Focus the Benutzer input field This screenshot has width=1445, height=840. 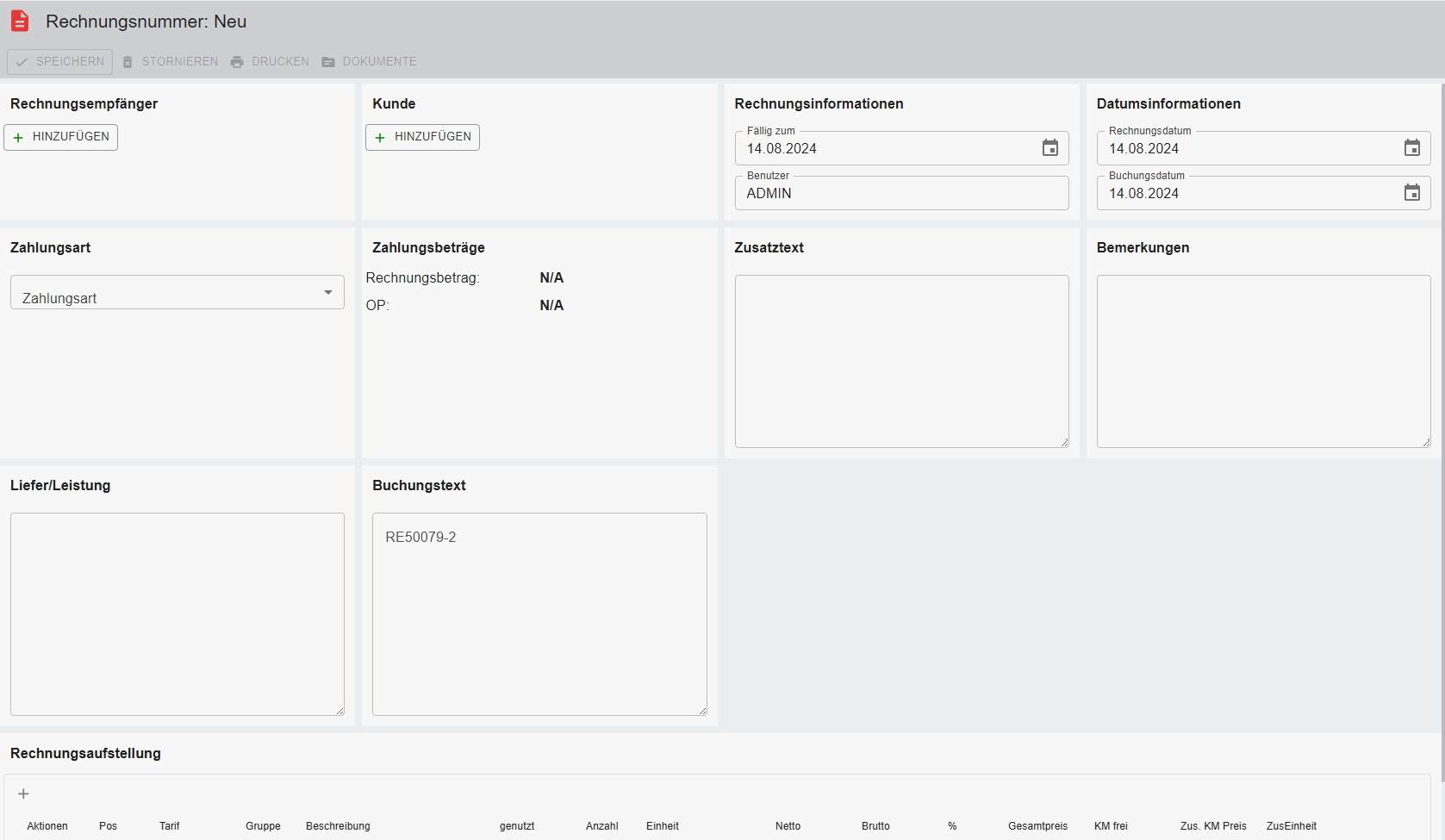tap(900, 194)
